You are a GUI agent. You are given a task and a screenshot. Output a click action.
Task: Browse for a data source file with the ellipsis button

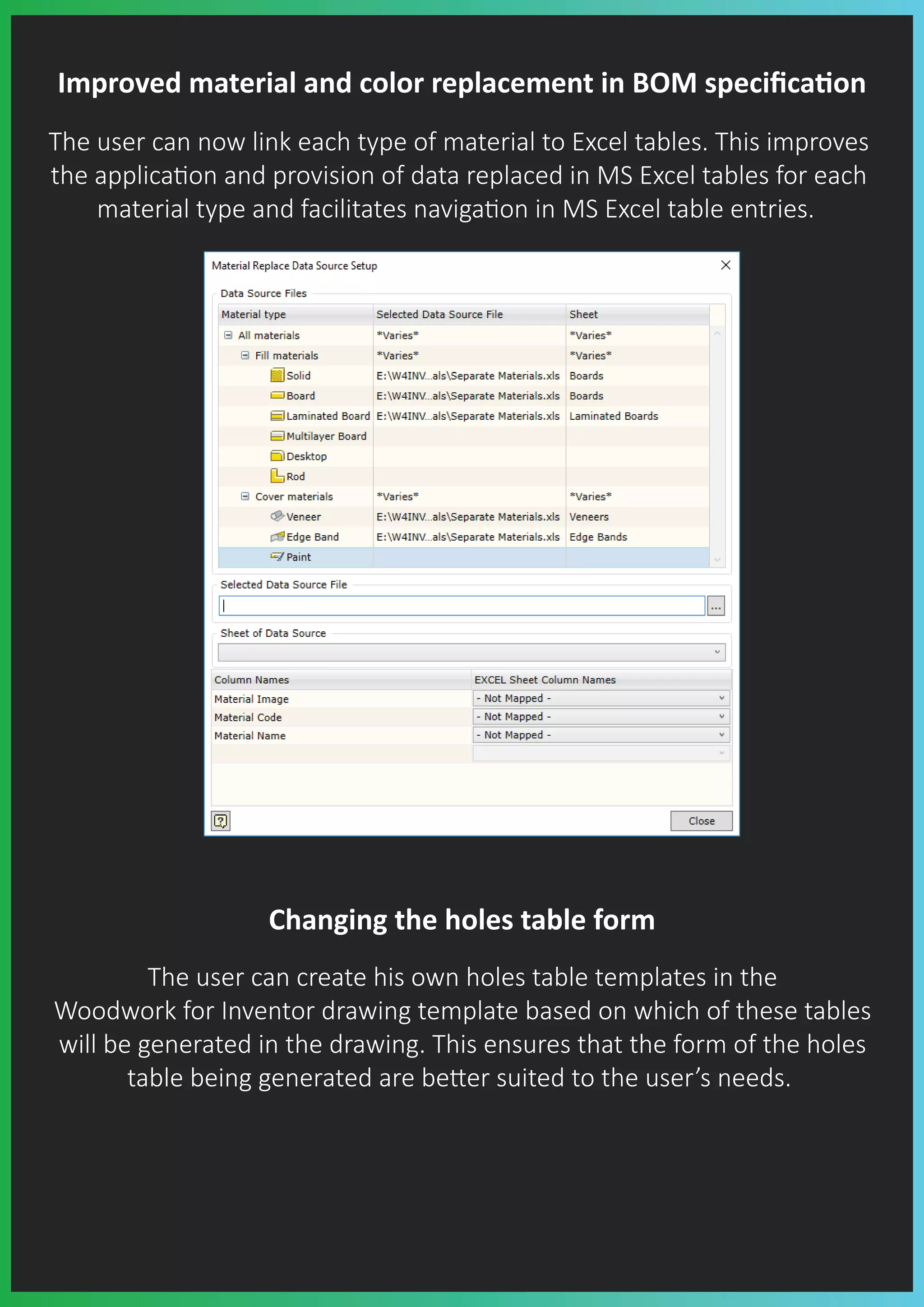716,606
